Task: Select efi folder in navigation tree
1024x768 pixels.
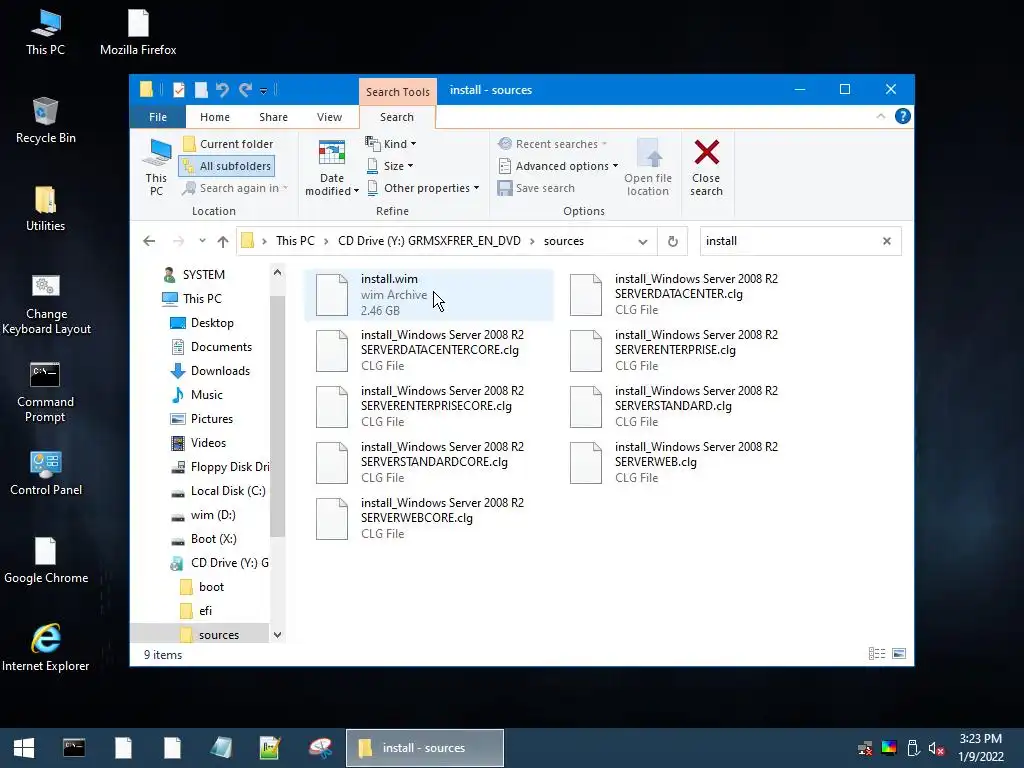Action: point(205,611)
